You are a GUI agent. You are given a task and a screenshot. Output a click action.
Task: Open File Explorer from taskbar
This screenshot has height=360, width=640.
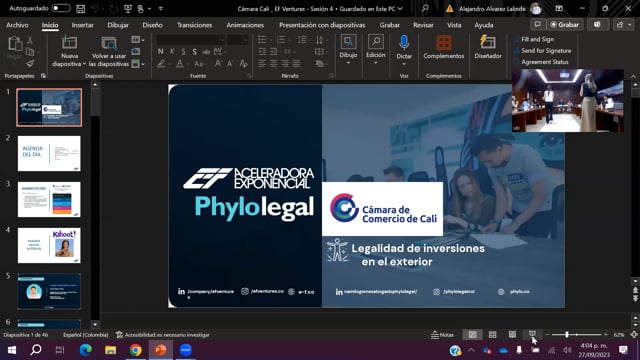coord(111,350)
